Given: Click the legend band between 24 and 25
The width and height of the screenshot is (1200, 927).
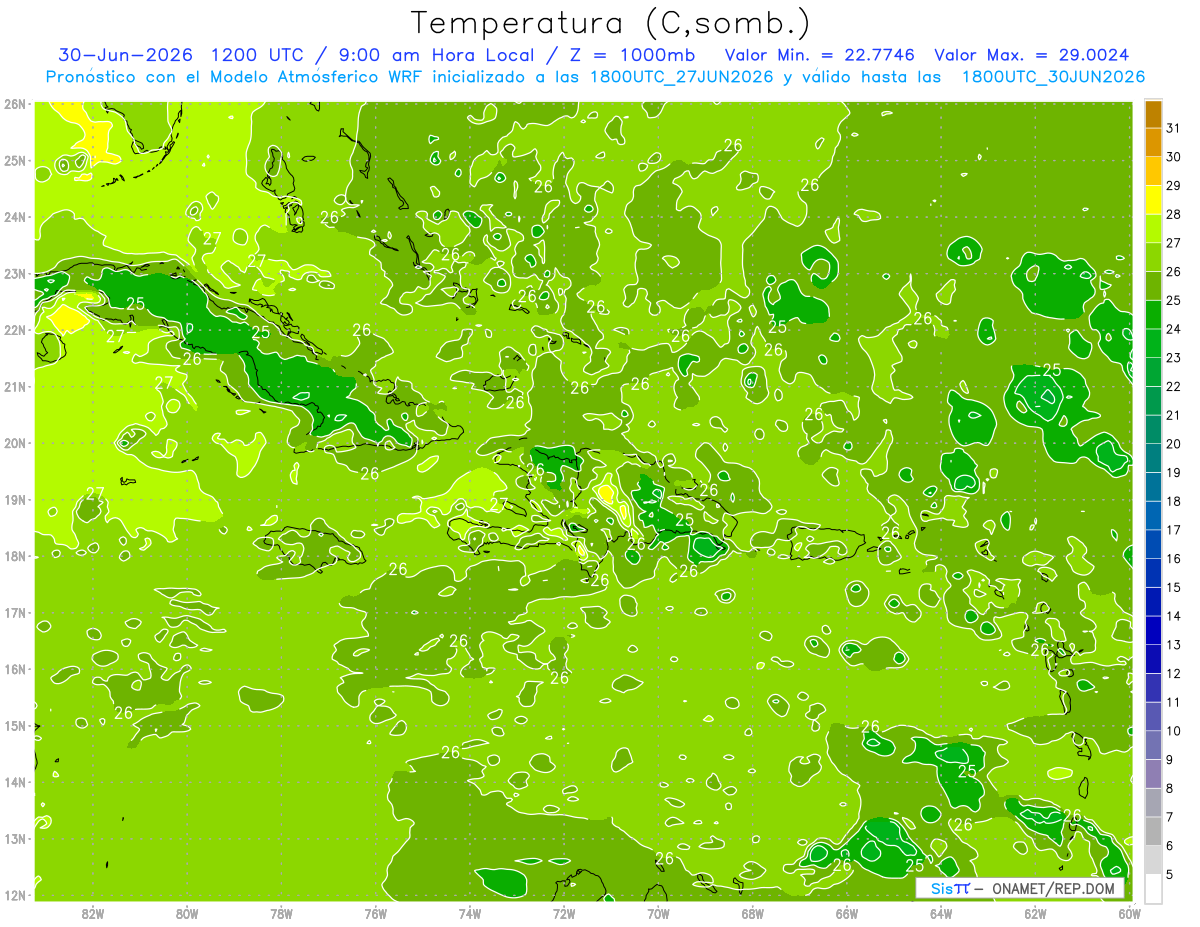Looking at the screenshot, I should (1153, 315).
